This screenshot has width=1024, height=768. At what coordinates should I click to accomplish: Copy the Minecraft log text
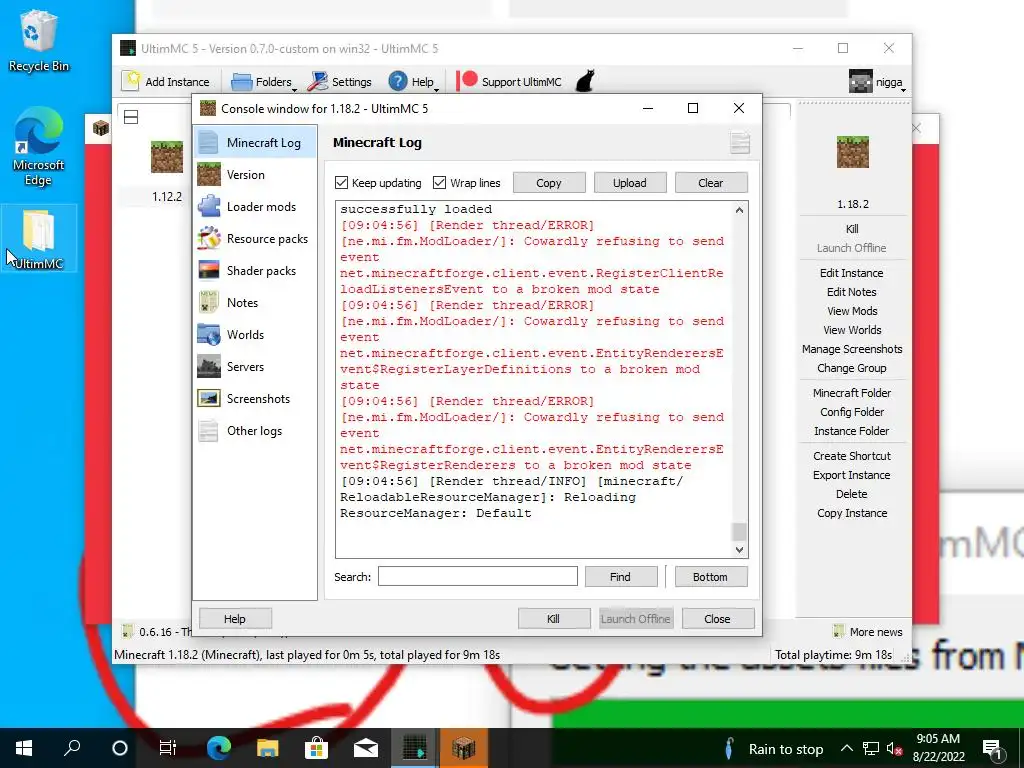pyautogui.click(x=549, y=183)
